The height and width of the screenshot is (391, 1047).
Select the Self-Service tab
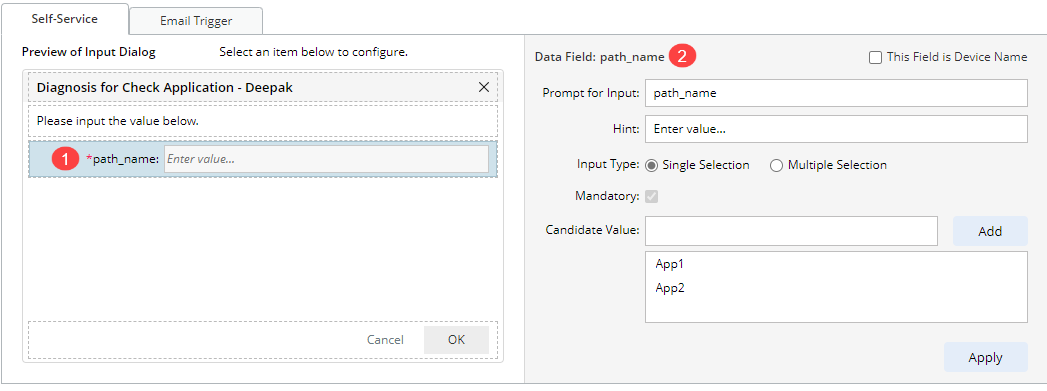pyautogui.click(x=65, y=19)
